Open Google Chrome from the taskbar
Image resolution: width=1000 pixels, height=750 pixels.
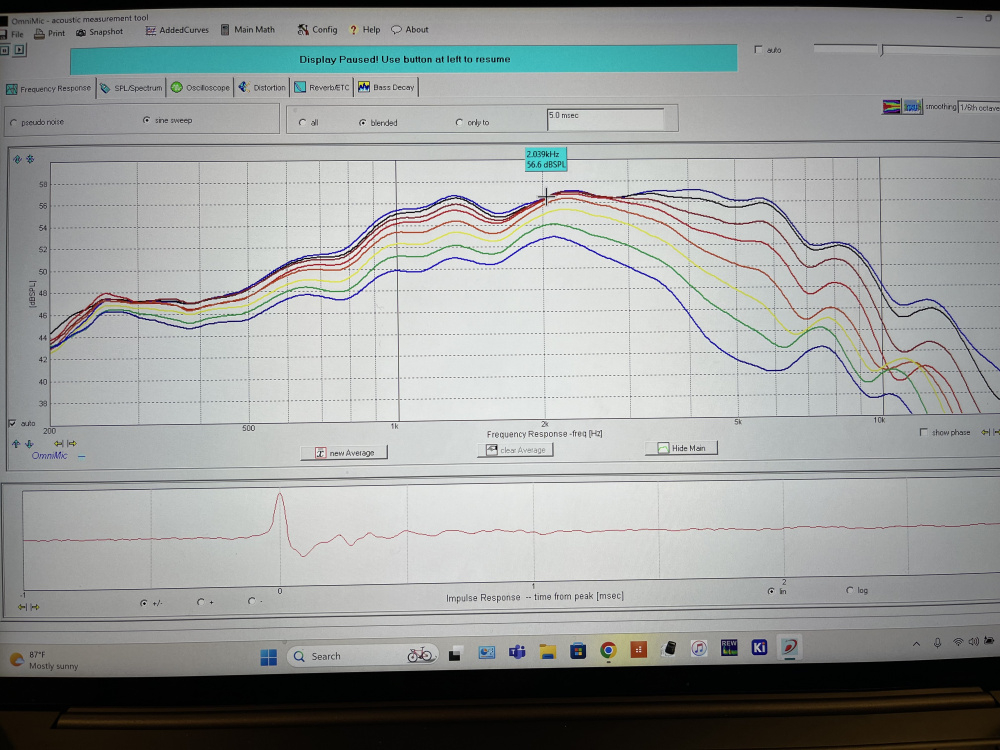[608, 651]
